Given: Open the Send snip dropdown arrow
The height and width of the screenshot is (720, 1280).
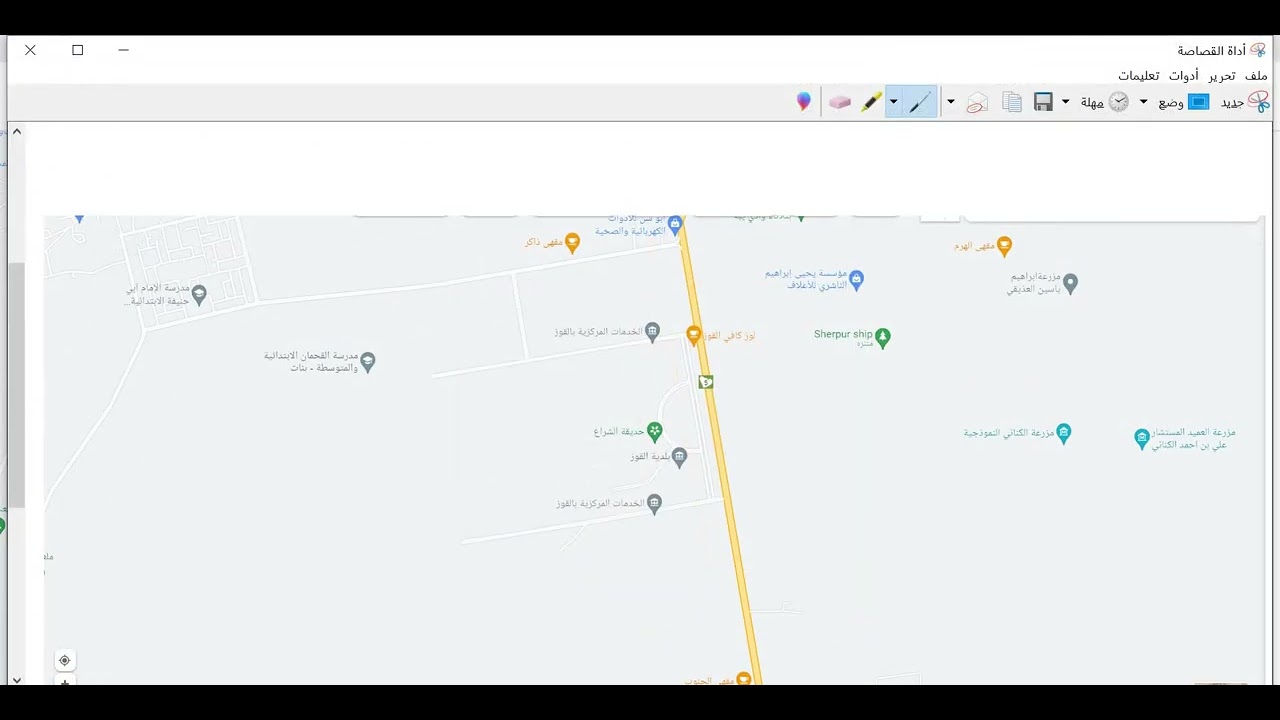Looking at the screenshot, I should pyautogui.click(x=951, y=102).
